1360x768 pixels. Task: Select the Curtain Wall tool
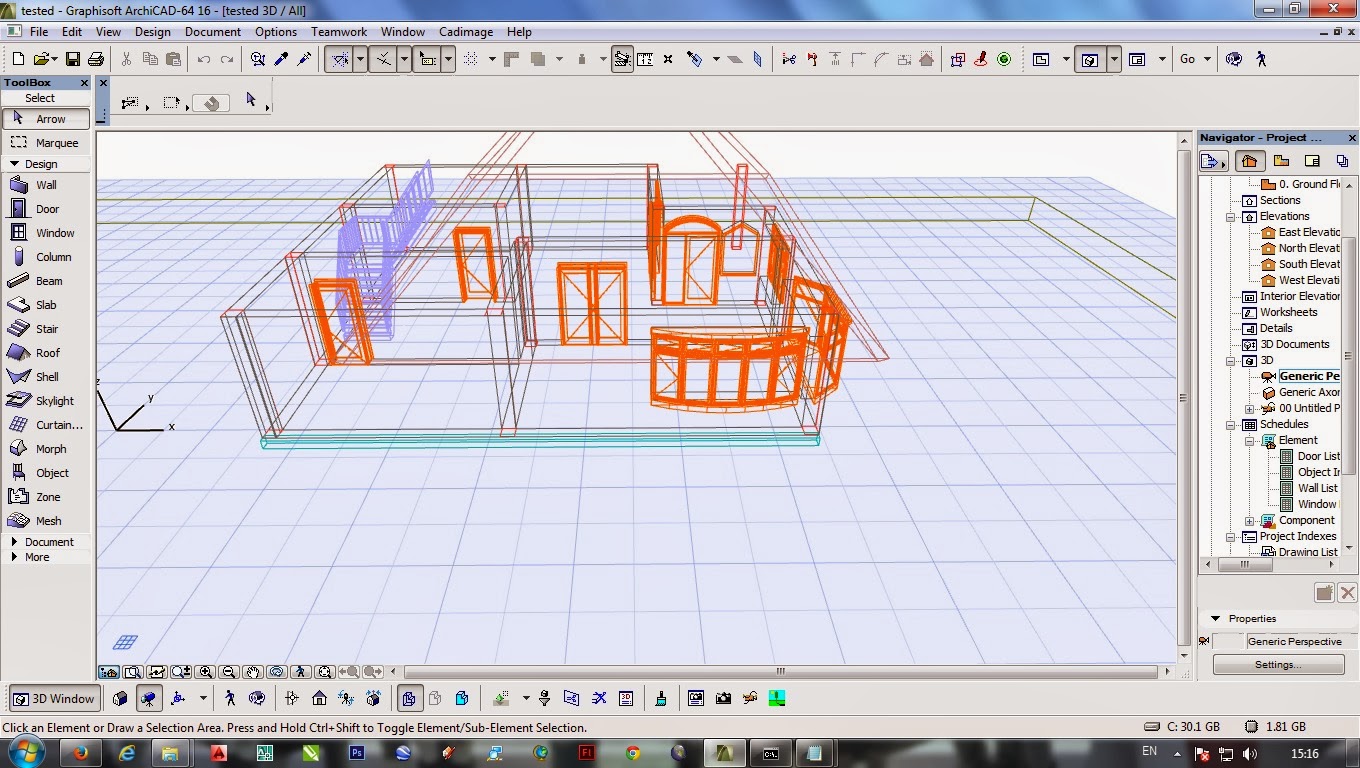coord(45,425)
